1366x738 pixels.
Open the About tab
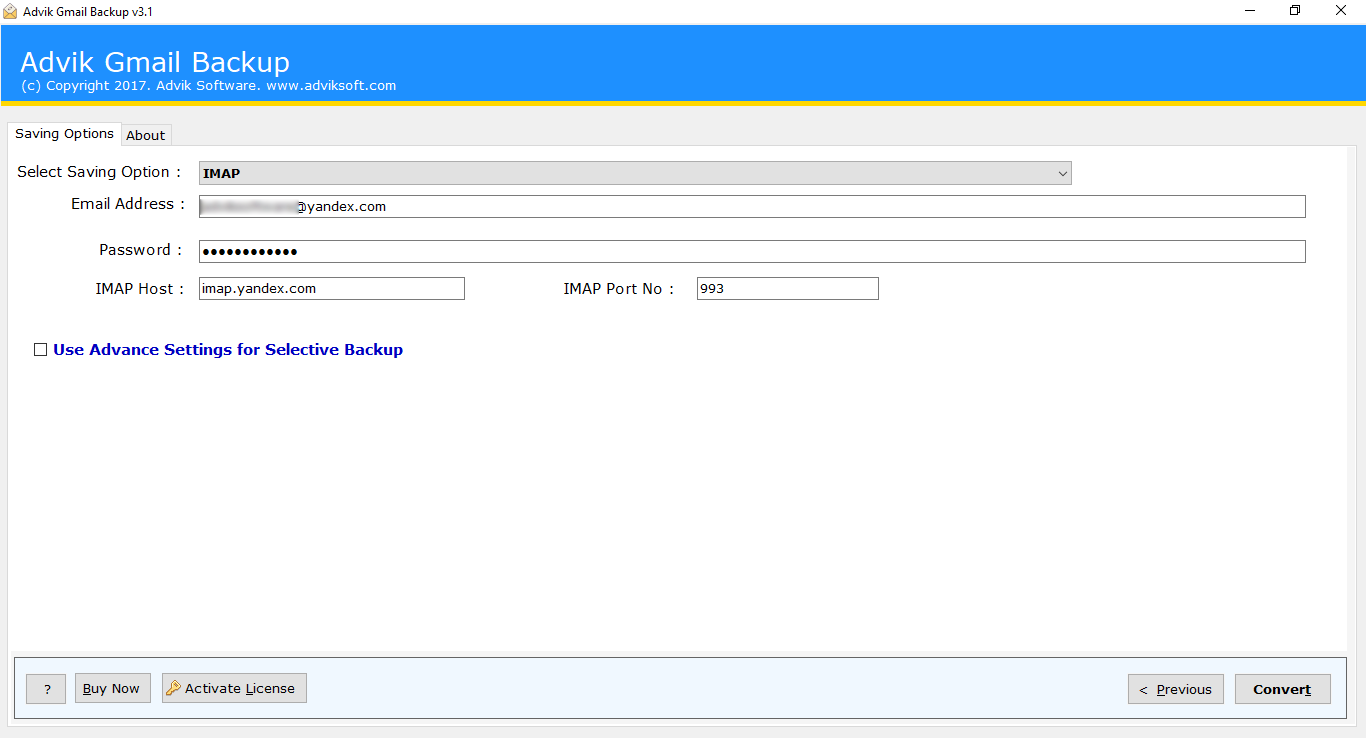[x=146, y=135]
